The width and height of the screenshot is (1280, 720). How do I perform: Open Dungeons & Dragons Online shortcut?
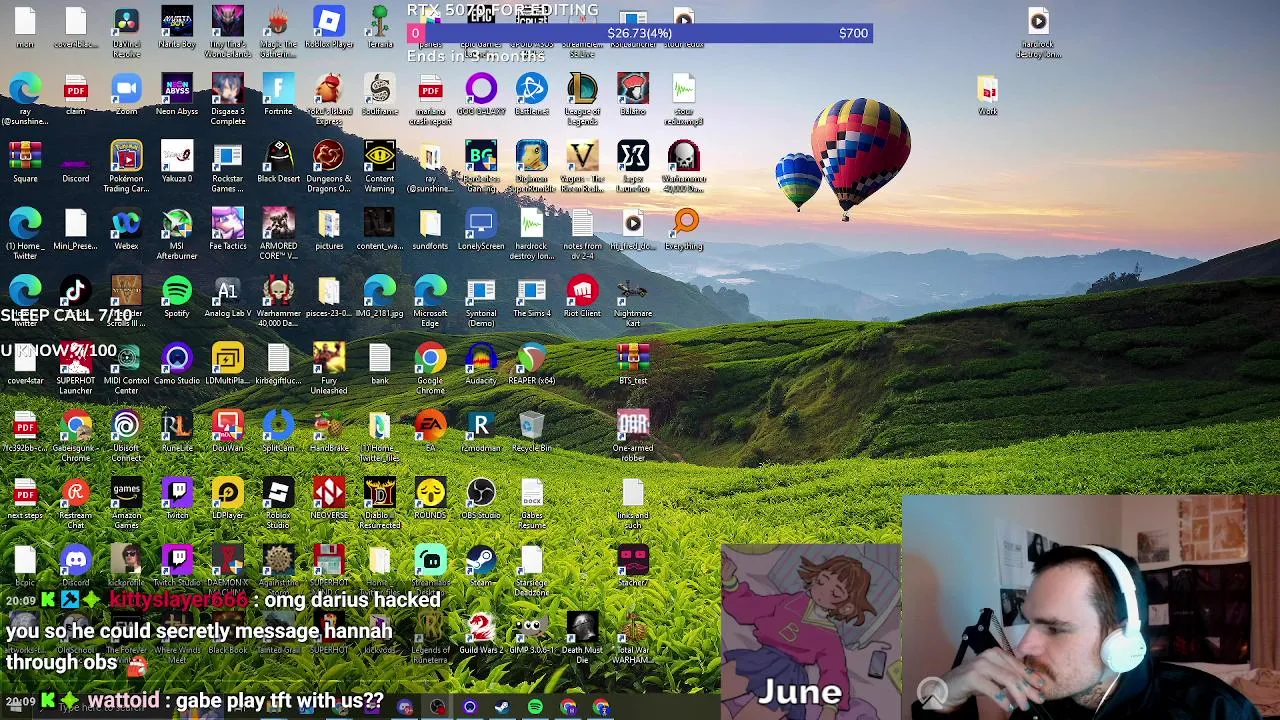click(x=329, y=166)
